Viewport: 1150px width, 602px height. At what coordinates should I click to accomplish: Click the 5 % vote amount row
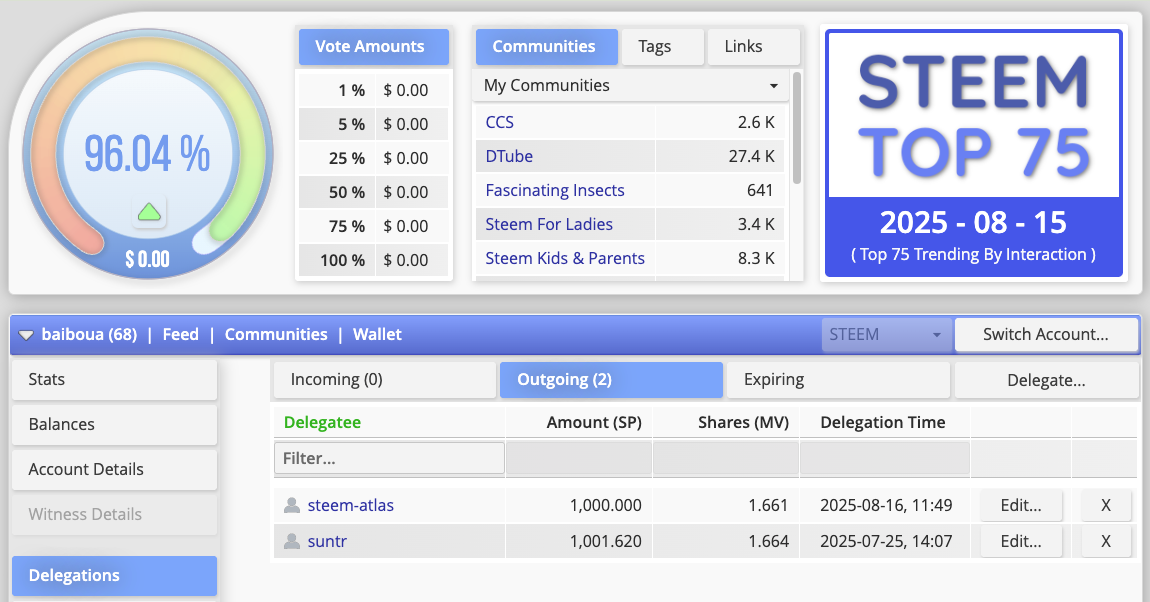coord(373,125)
